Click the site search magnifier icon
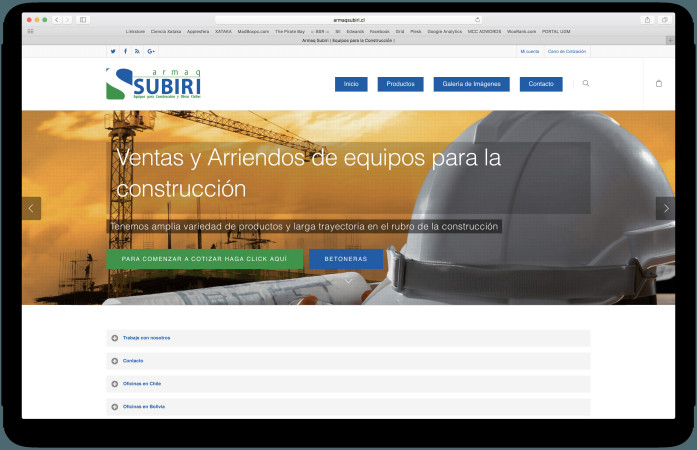697x450 pixels. click(x=586, y=83)
